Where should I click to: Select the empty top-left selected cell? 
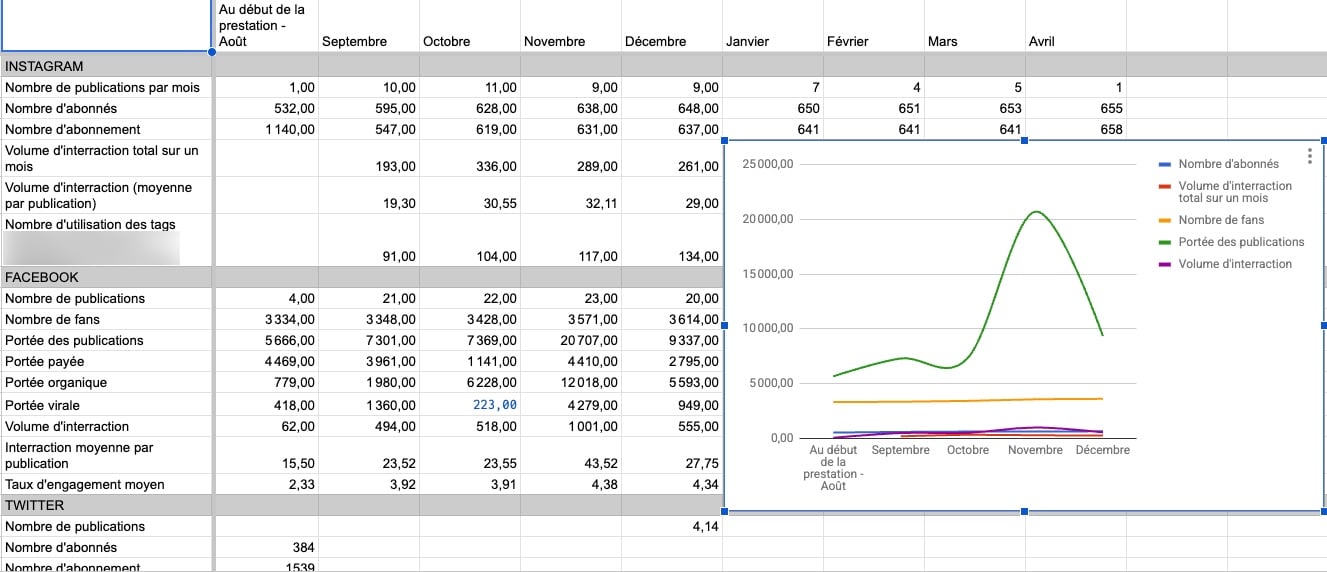[107, 26]
